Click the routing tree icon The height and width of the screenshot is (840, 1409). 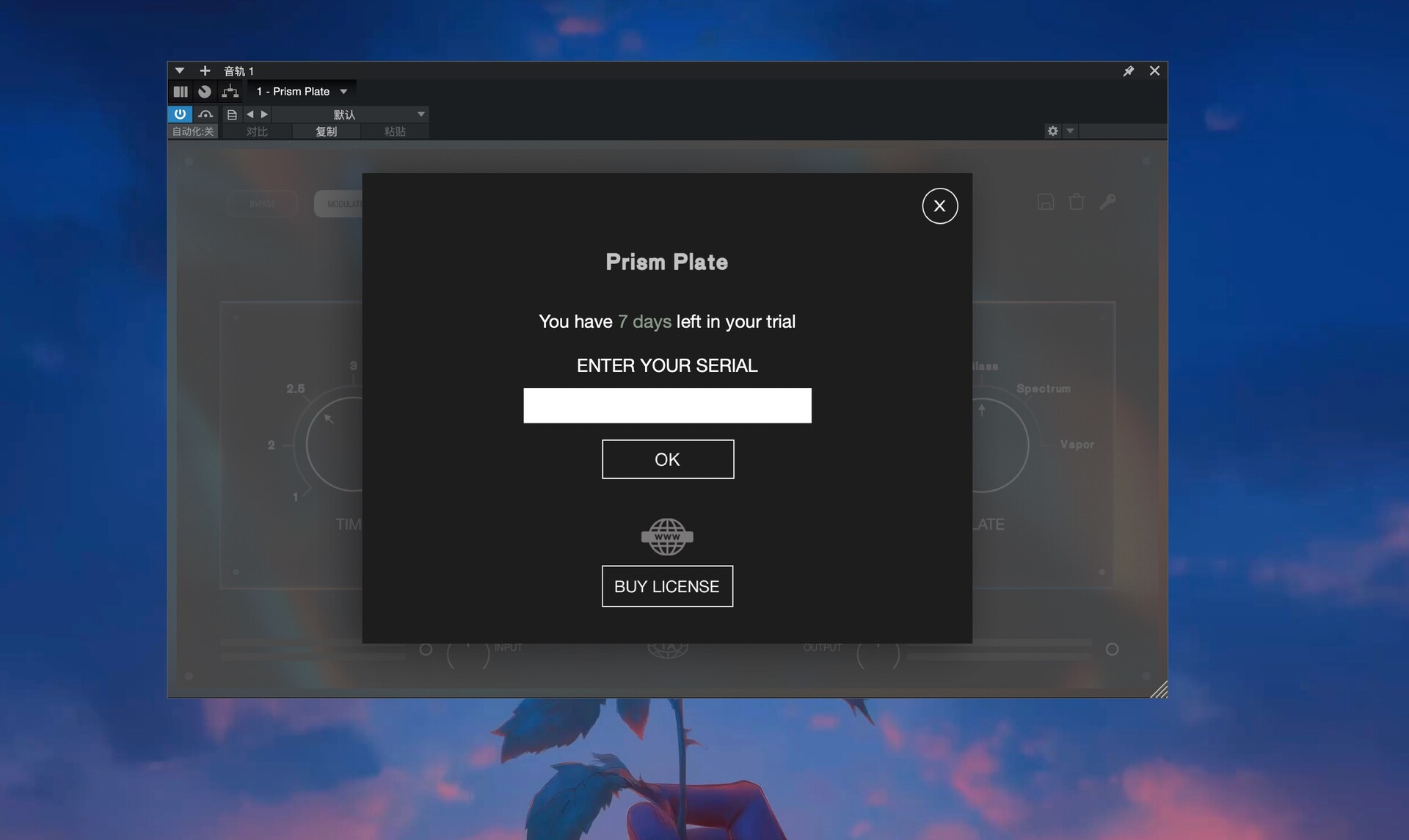[x=230, y=92]
